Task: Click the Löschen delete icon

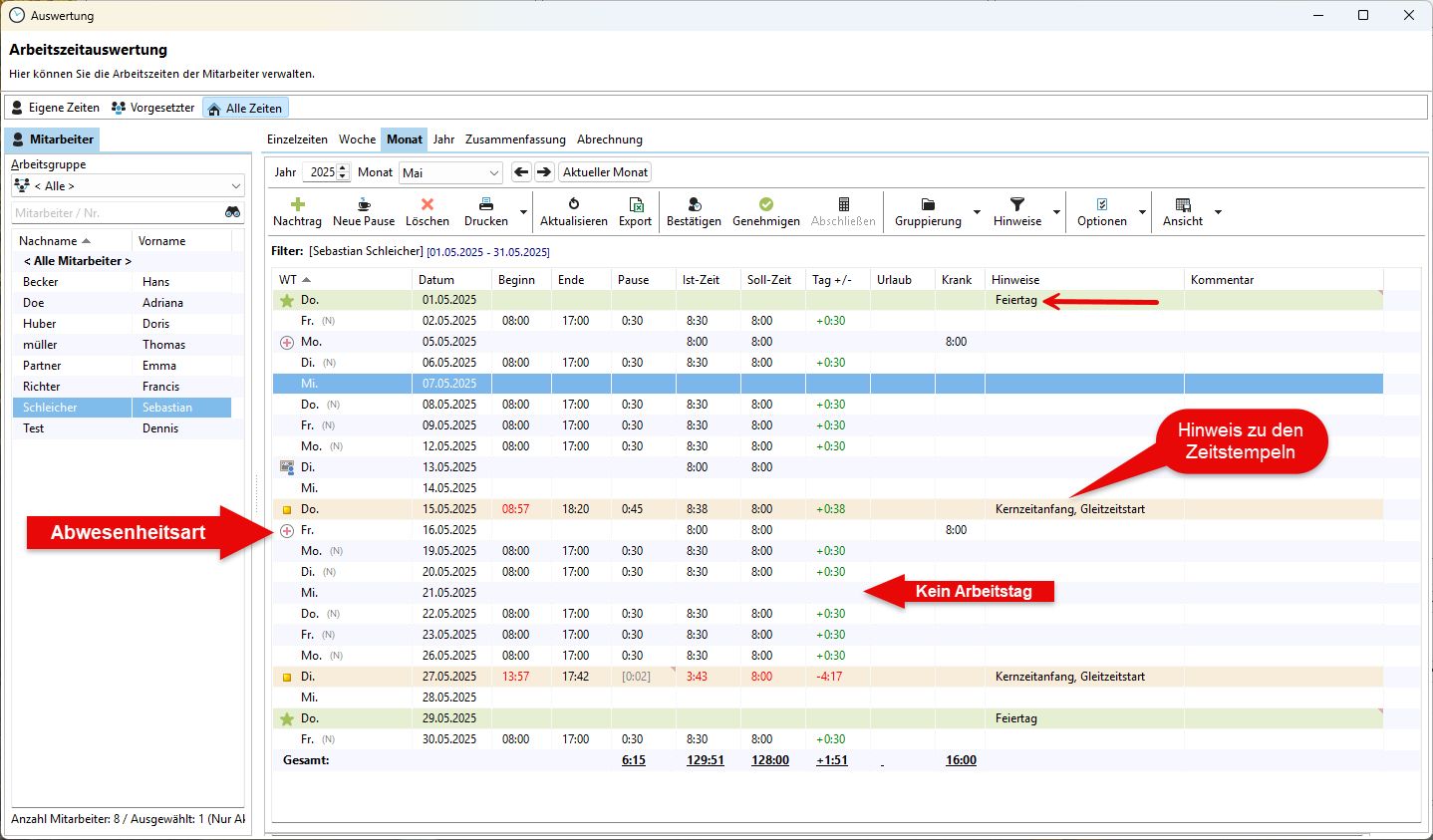Action: (428, 204)
